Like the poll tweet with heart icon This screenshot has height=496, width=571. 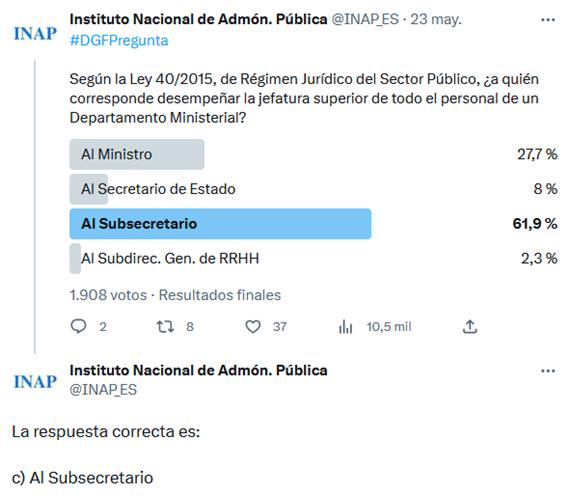(253, 327)
